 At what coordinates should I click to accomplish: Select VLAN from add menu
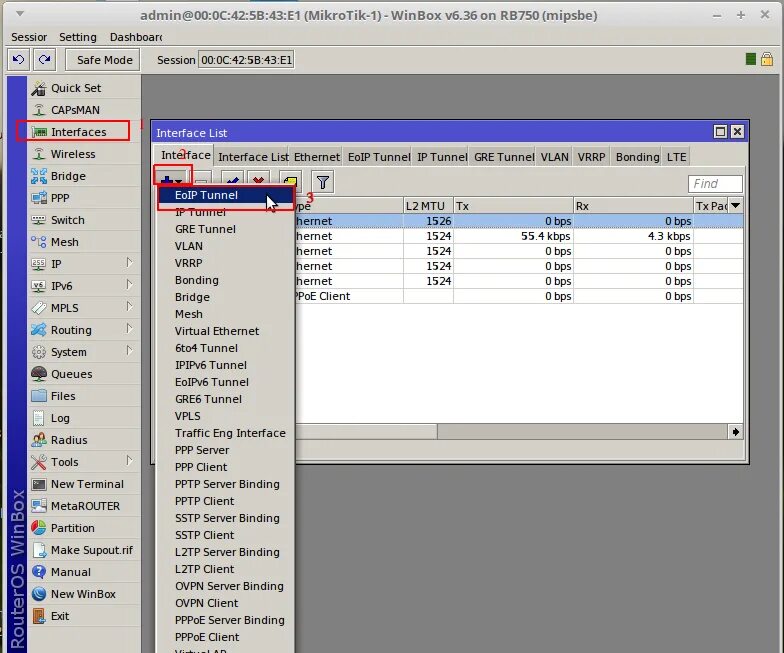click(x=225, y=246)
